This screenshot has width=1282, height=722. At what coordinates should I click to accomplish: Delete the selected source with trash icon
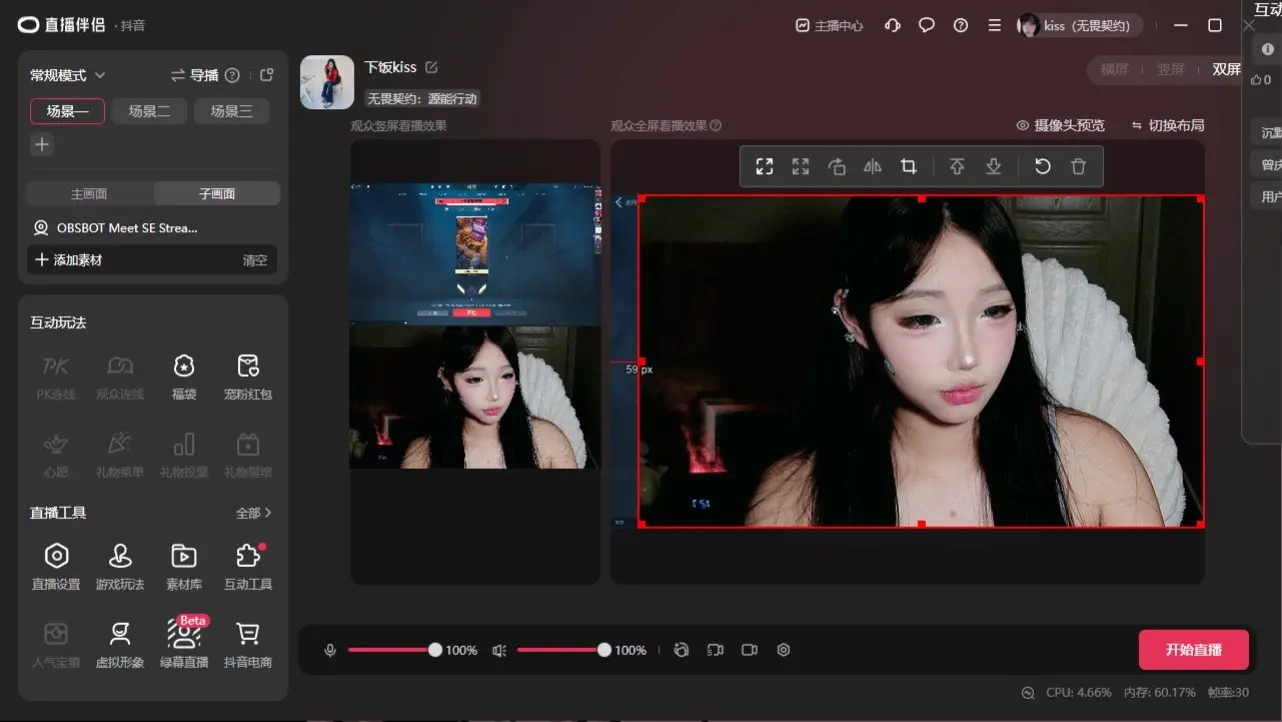(x=1078, y=167)
